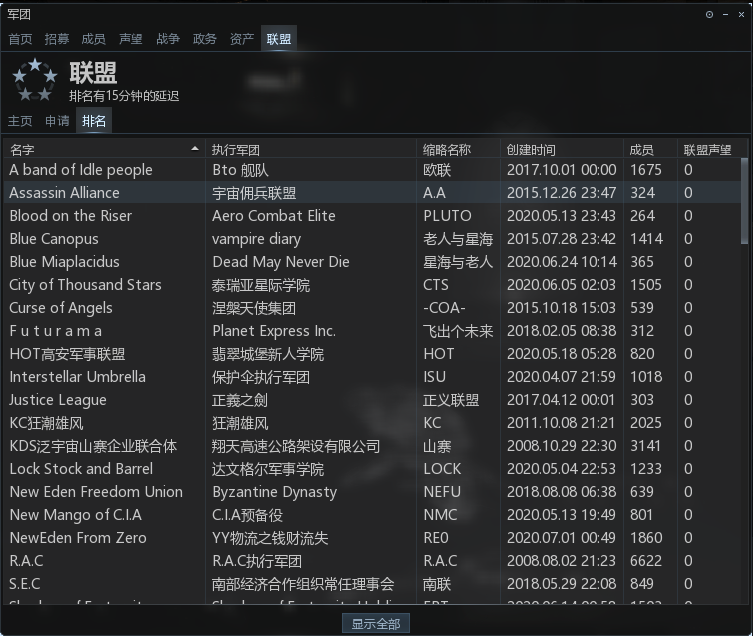Sort by 创建时间 column header

(x=531, y=150)
